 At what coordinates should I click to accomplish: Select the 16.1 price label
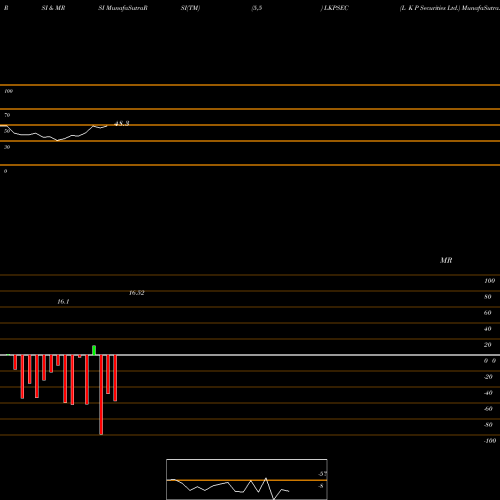click(x=63, y=302)
